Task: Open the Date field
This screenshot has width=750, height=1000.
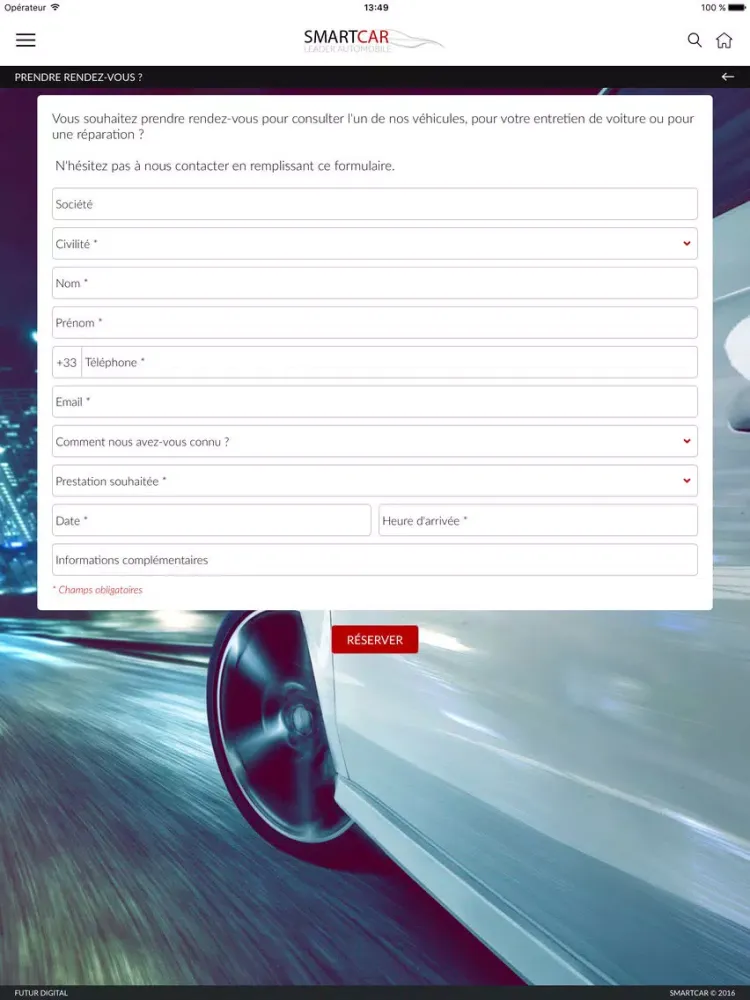Action: coord(212,520)
